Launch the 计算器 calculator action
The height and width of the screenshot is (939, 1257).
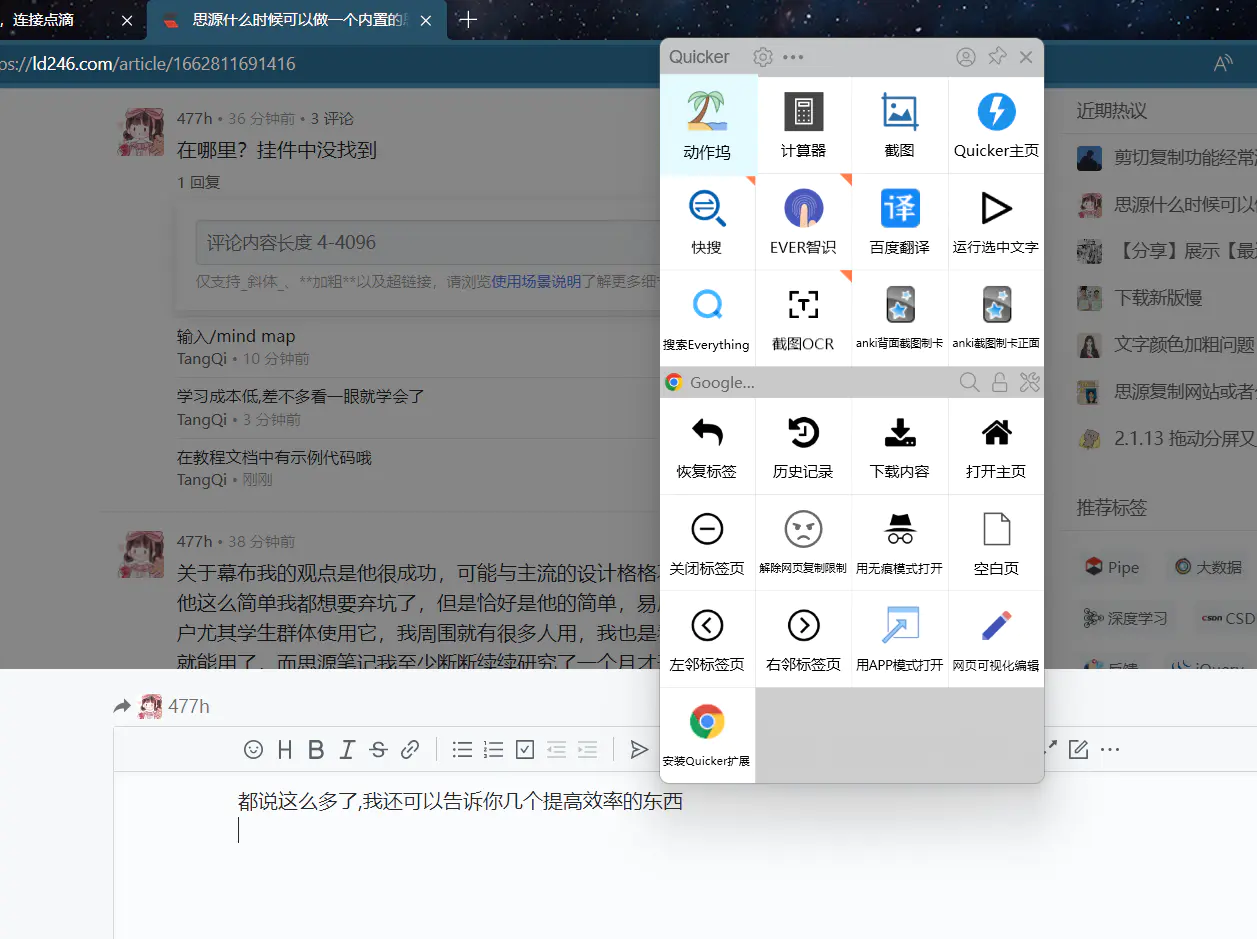(x=804, y=125)
